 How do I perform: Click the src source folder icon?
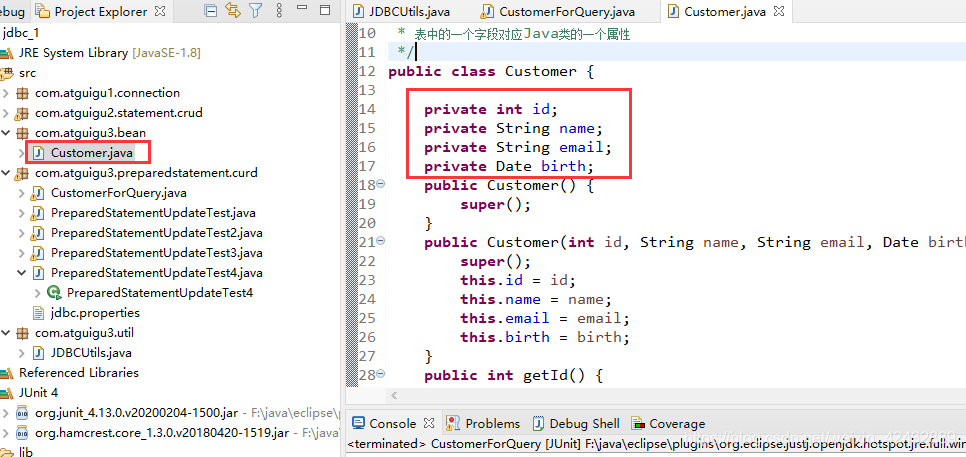7,73
